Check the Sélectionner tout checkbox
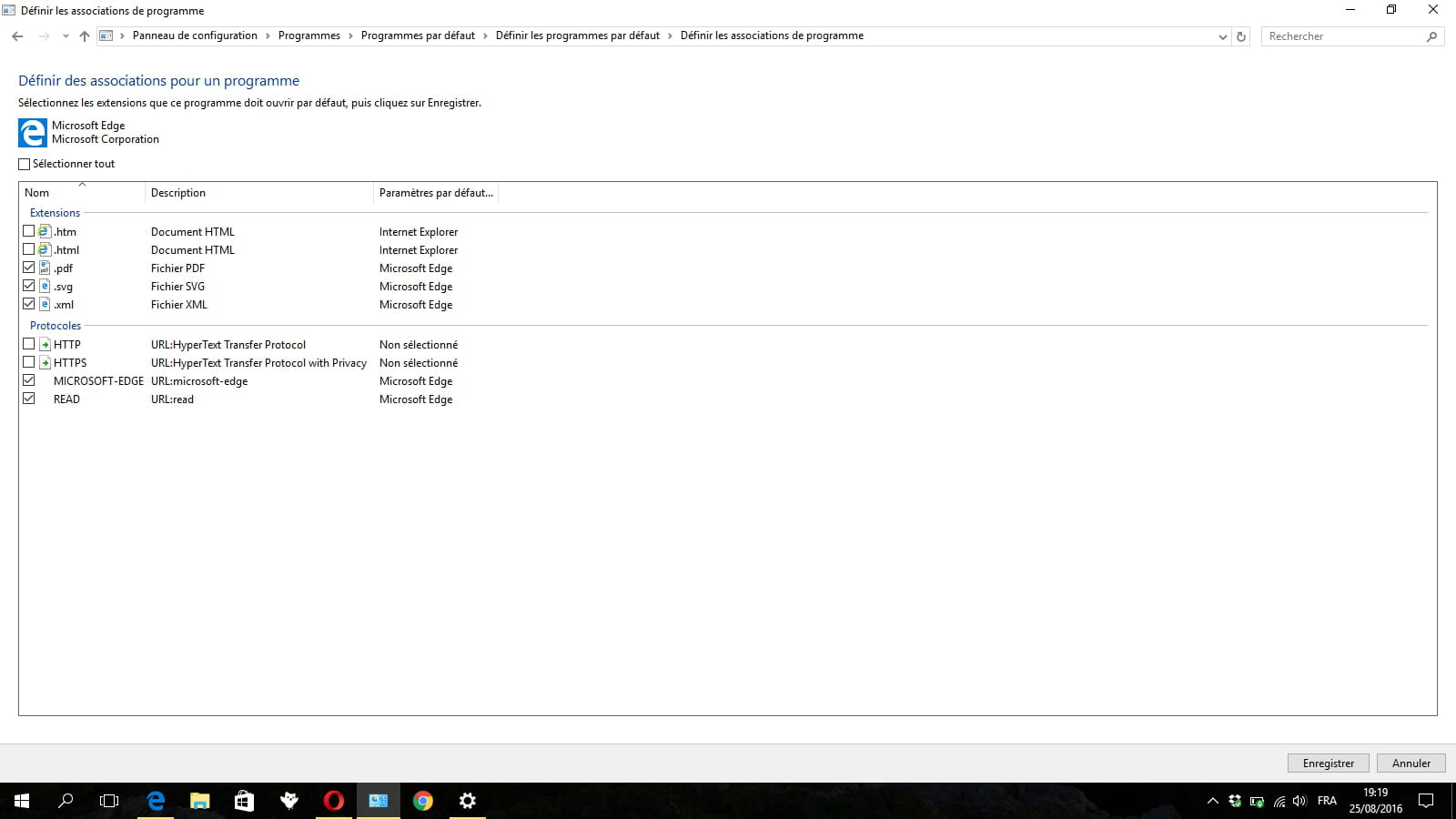The height and width of the screenshot is (819, 1456). coord(25,164)
